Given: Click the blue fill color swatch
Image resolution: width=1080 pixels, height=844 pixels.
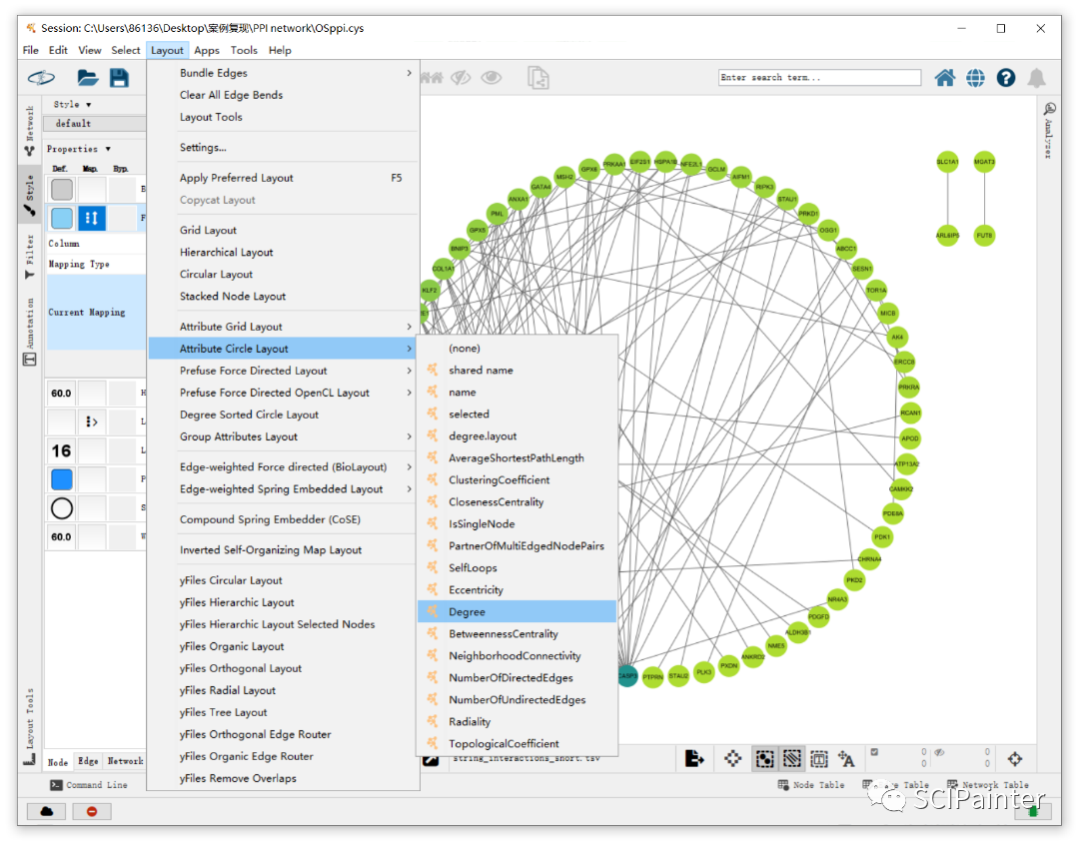Looking at the screenshot, I should [61, 479].
